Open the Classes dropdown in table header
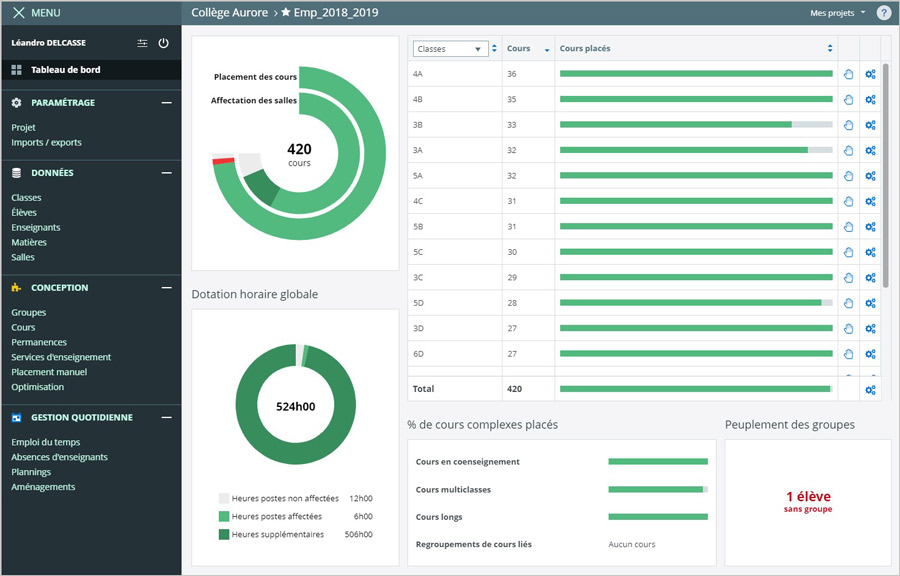The width and height of the screenshot is (900, 576). pos(449,49)
